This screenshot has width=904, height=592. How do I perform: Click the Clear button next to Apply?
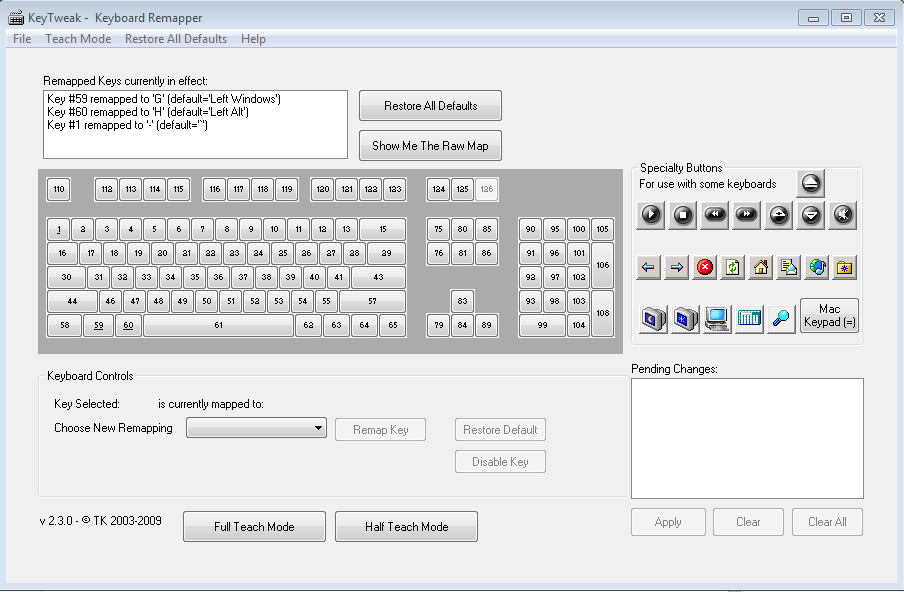point(748,522)
